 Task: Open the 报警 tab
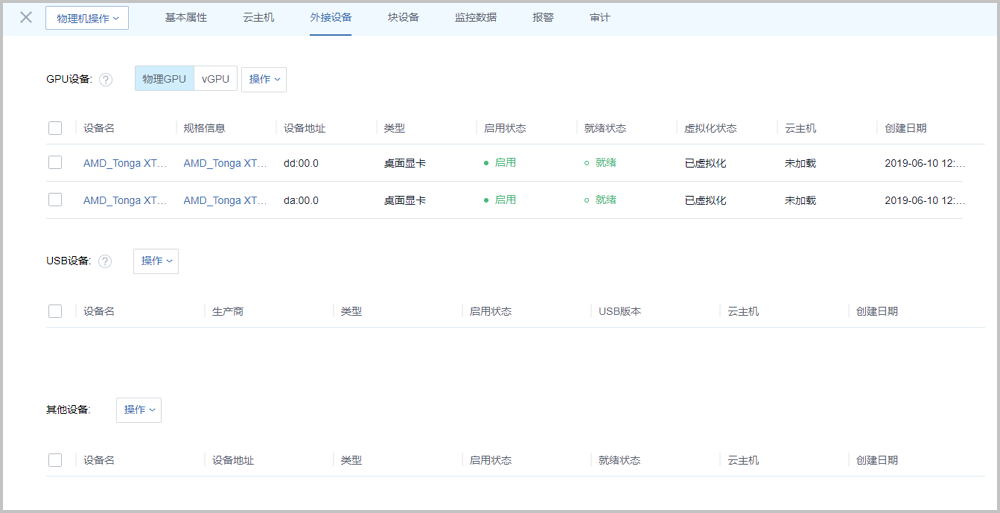543,18
